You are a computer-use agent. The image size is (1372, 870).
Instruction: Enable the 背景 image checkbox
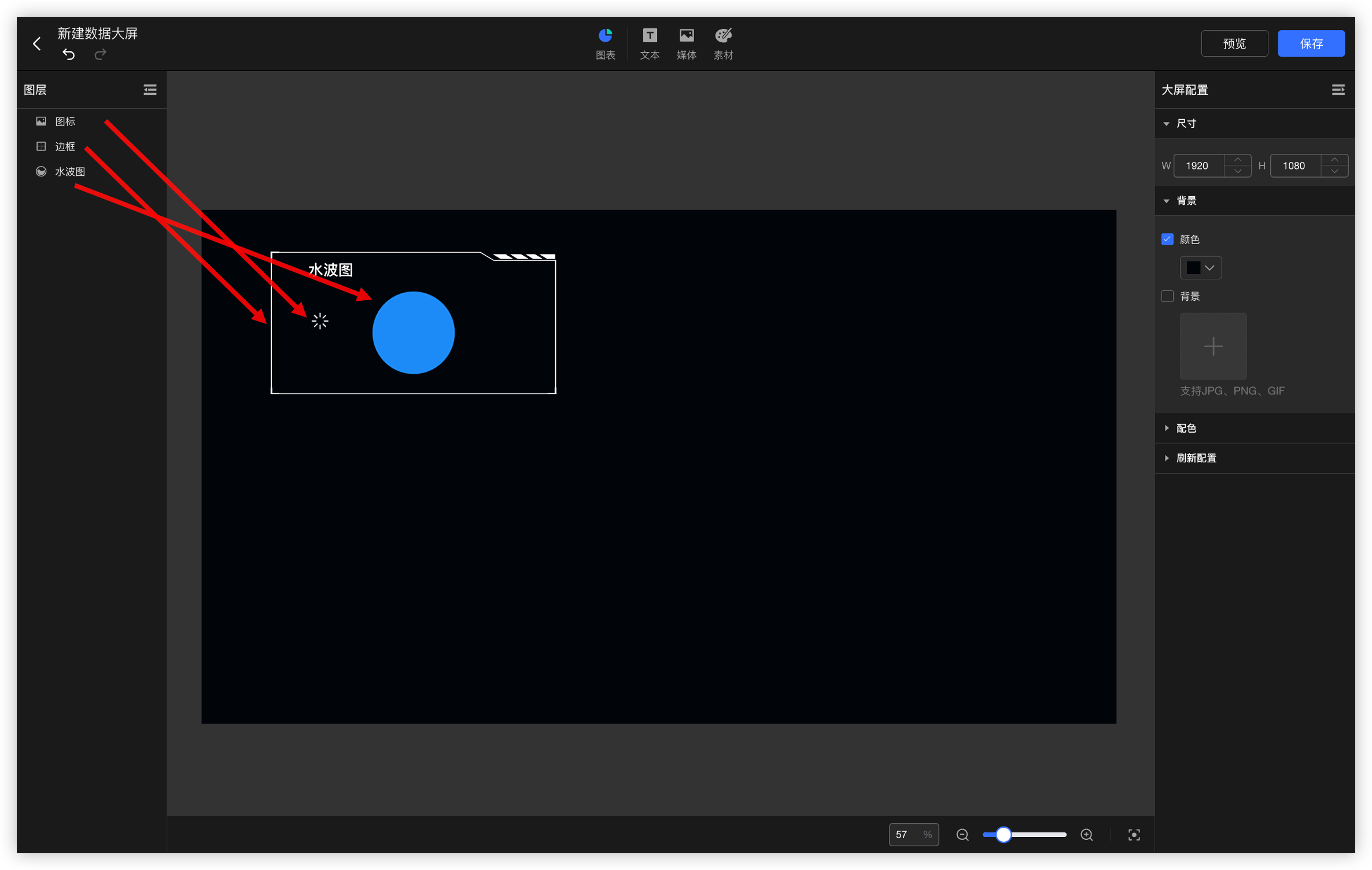tap(1167, 296)
